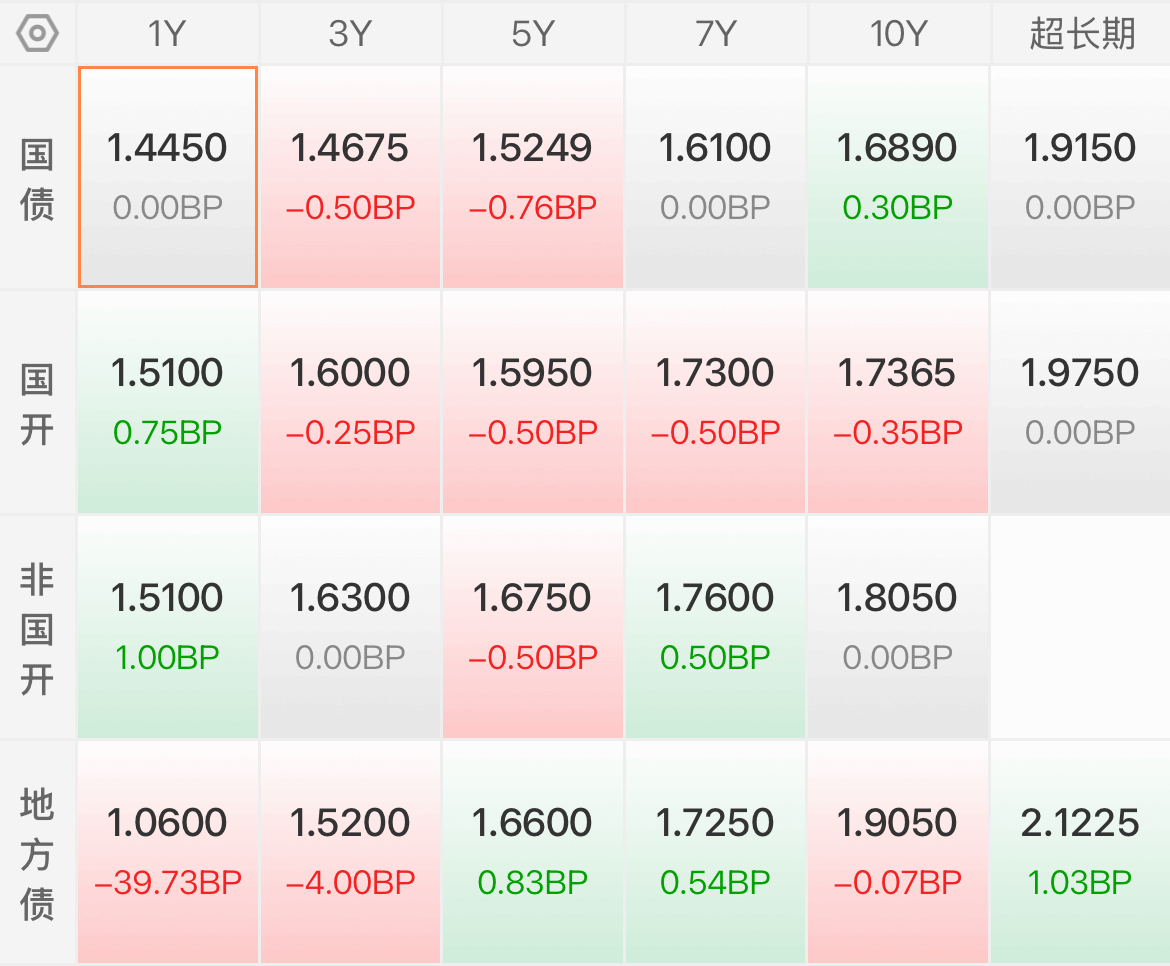The width and height of the screenshot is (1170, 966).
Task: Open 国债 7Y cell showing 1.6100
Action: click(x=715, y=177)
